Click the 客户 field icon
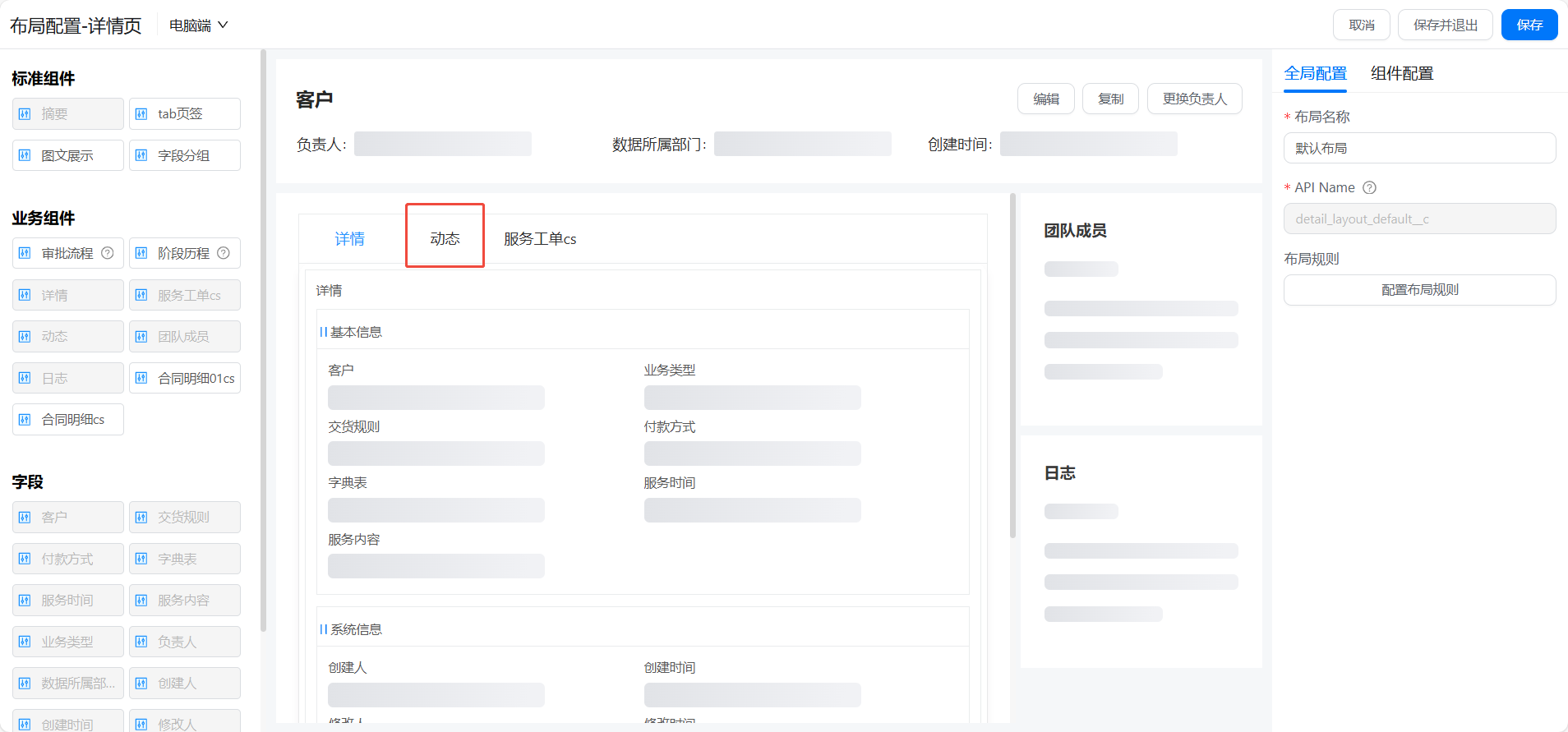The image size is (1568, 732). click(x=25, y=518)
